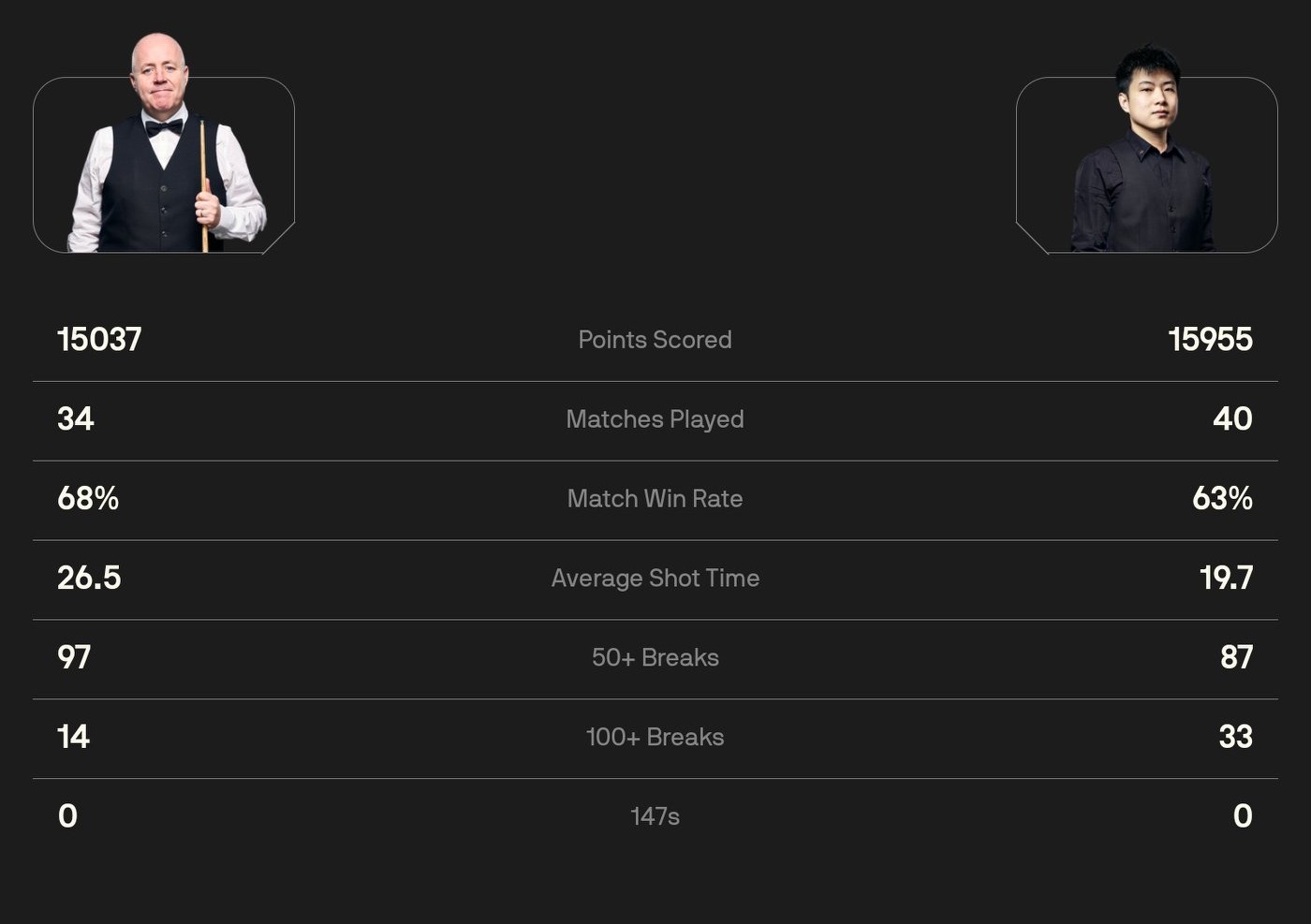Image resolution: width=1311 pixels, height=924 pixels.
Task: Click the 100+ Breaks label
Action: point(655,738)
